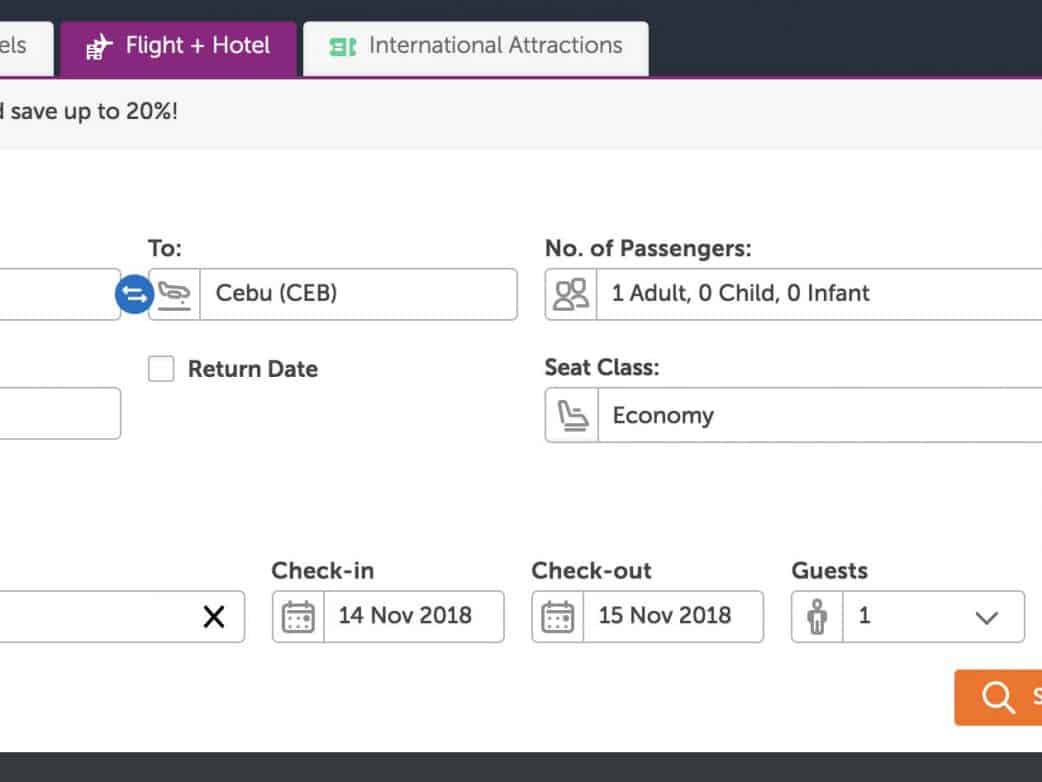Screen dimensions: 1042x782
Task: Click the passengers people icon
Action: pos(571,294)
